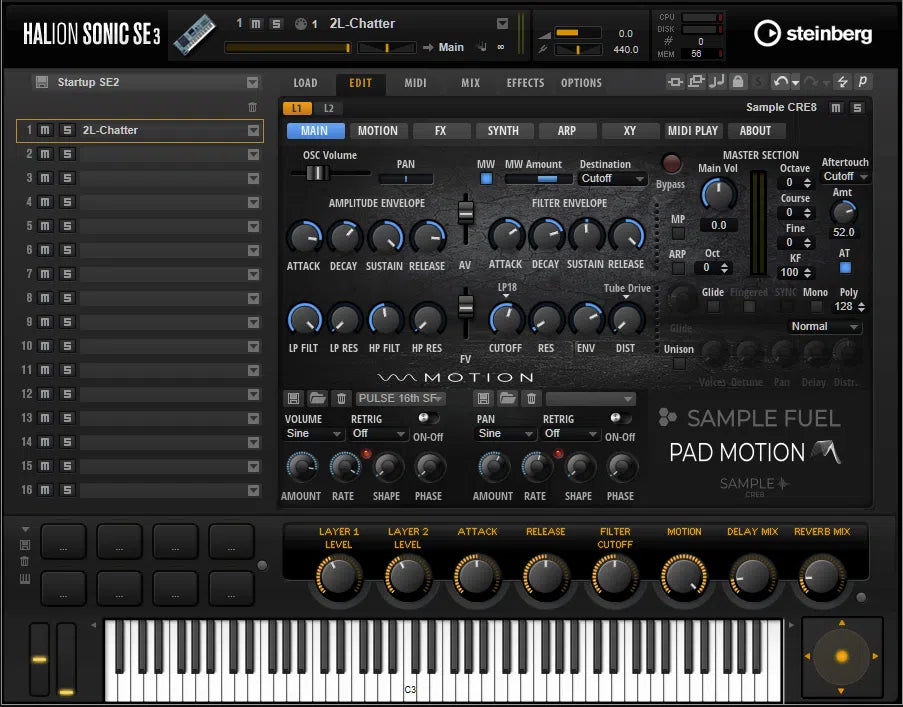The height and width of the screenshot is (707, 903).
Task: Open the MW Destination Cutoff dropdown
Action: (x=612, y=179)
